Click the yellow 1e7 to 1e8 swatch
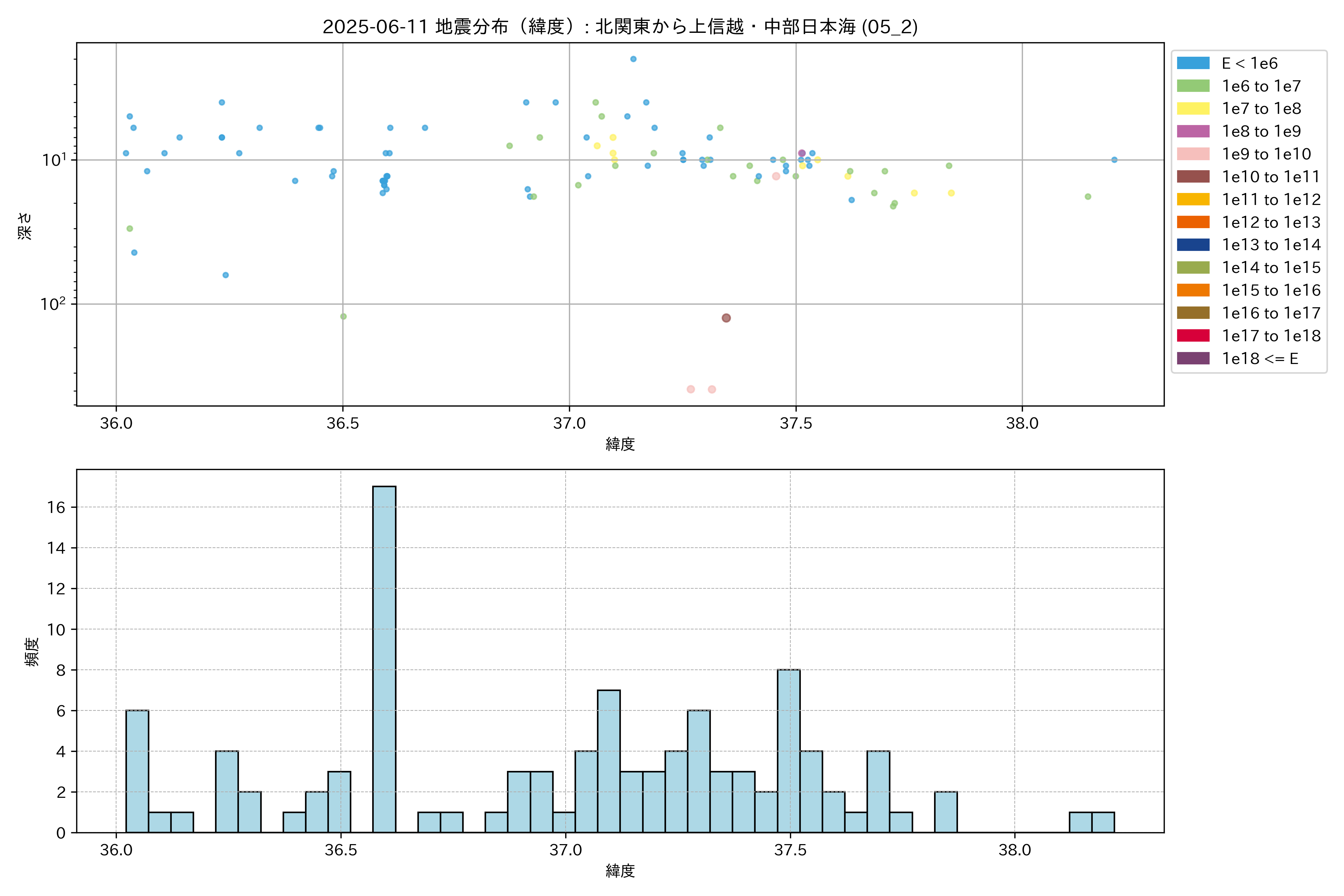 point(1192,109)
